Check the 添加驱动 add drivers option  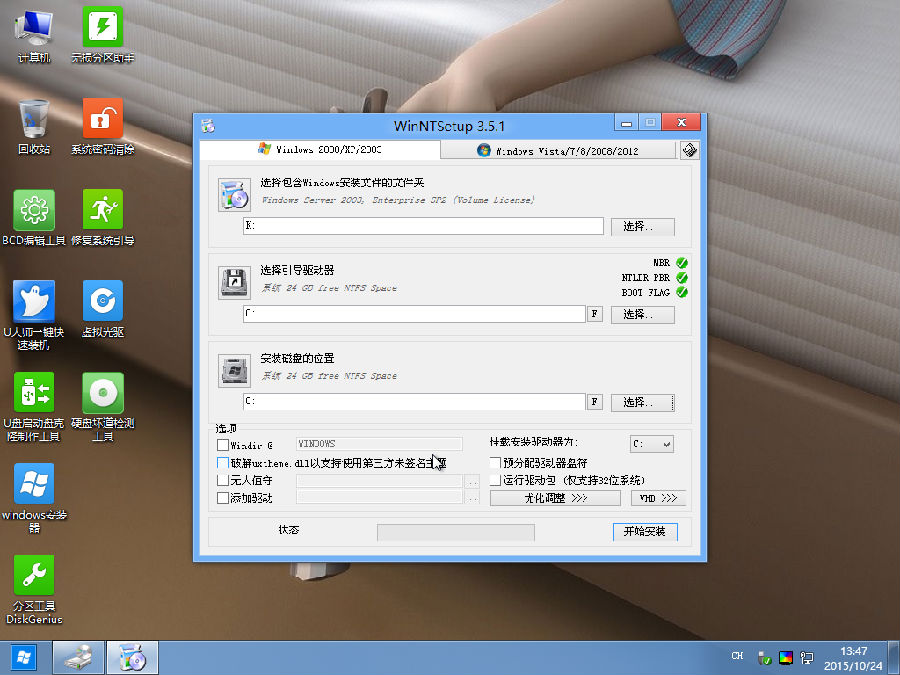pyautogui.click(x=223, y=498)
